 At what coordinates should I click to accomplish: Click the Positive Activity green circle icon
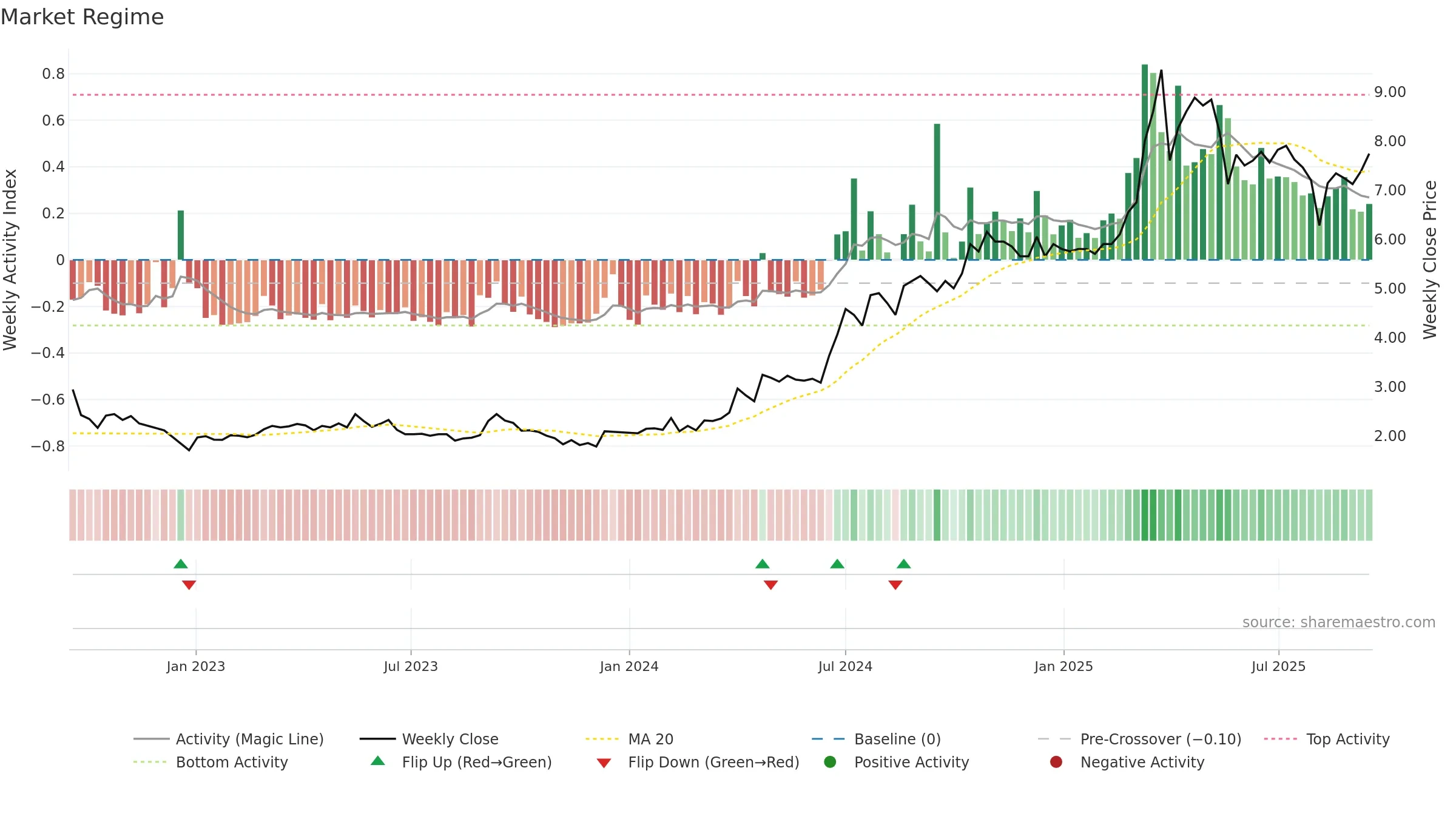tap(830, 761)
